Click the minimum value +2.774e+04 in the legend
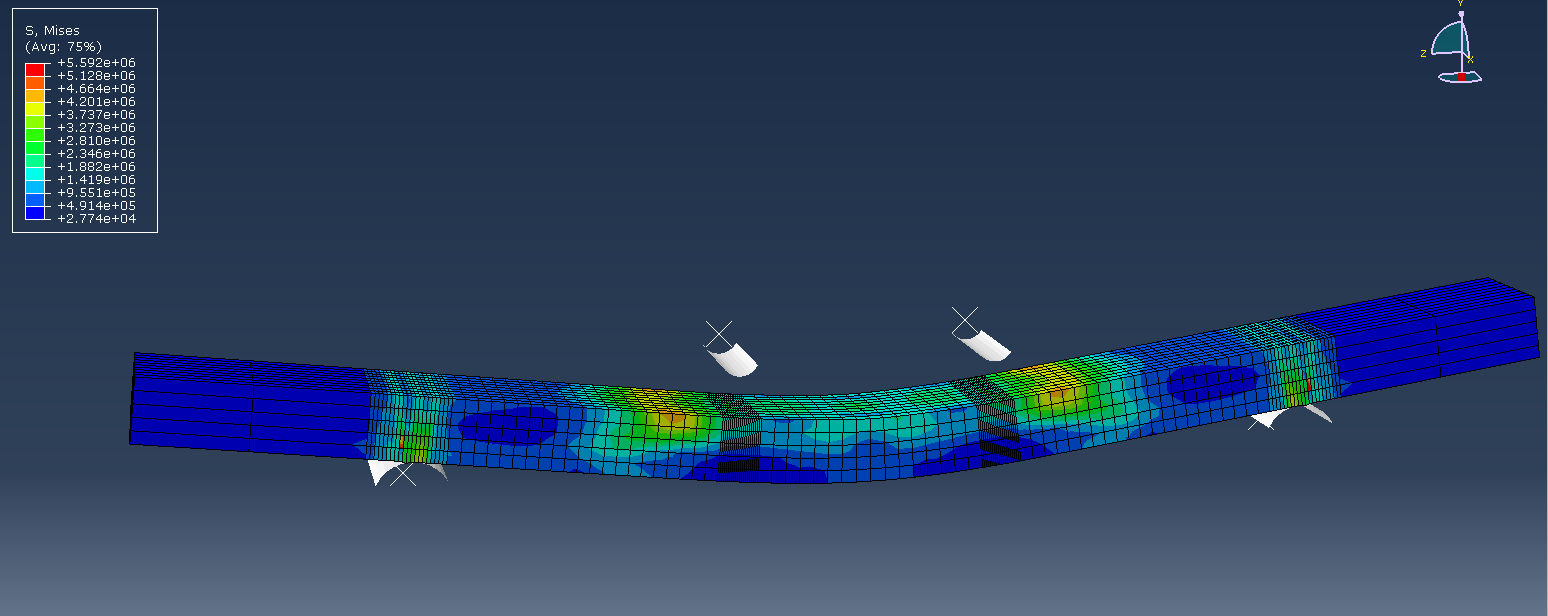The width and height of the screenshot is (1548, 616). coord(96,218)
